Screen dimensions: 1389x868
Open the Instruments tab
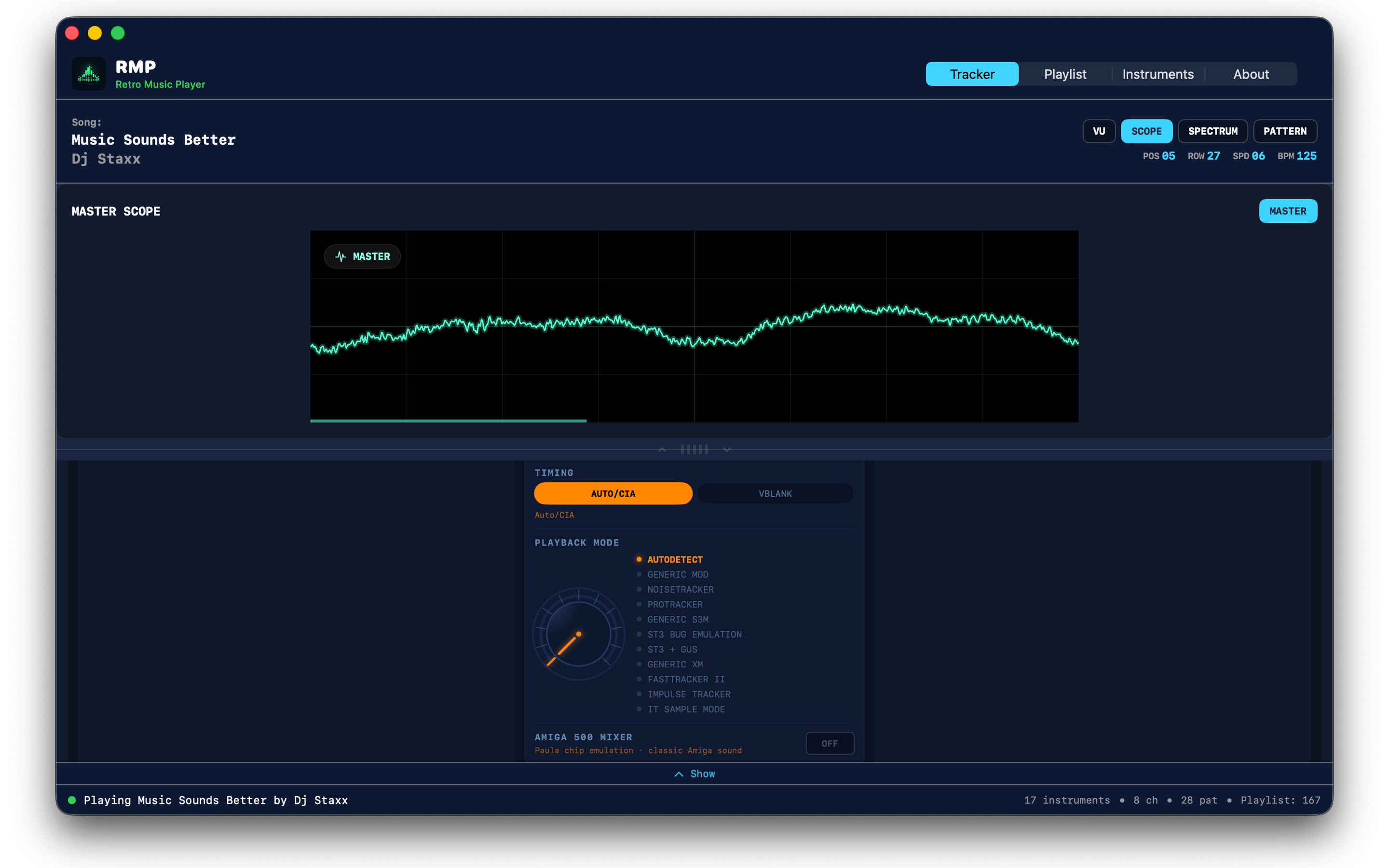click(x=1157, y=74)
